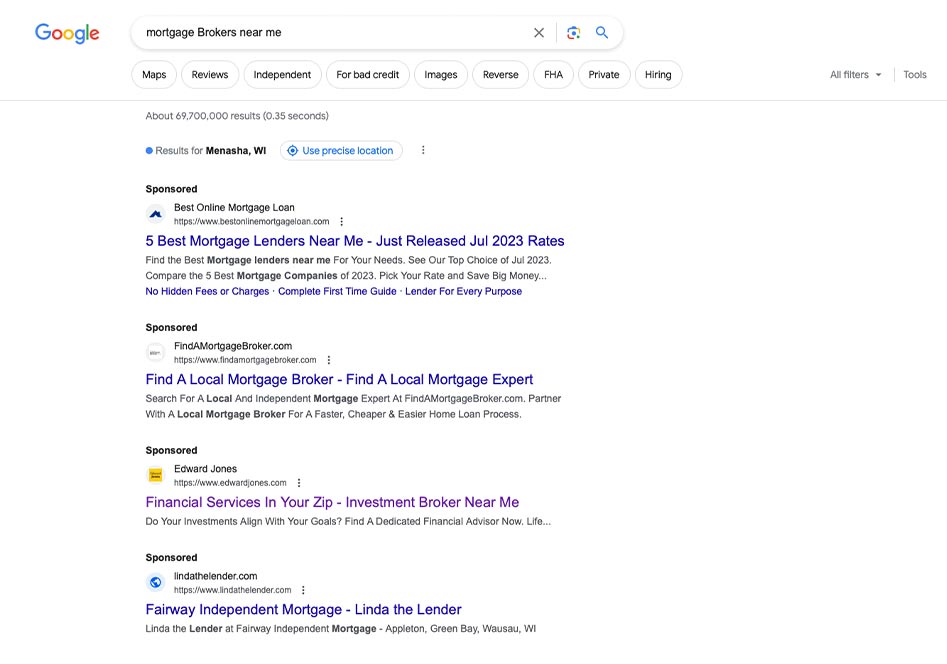947x664 pixels.
Task: Click the blue location dot before Results for
Action: click(x=149, y=150)
